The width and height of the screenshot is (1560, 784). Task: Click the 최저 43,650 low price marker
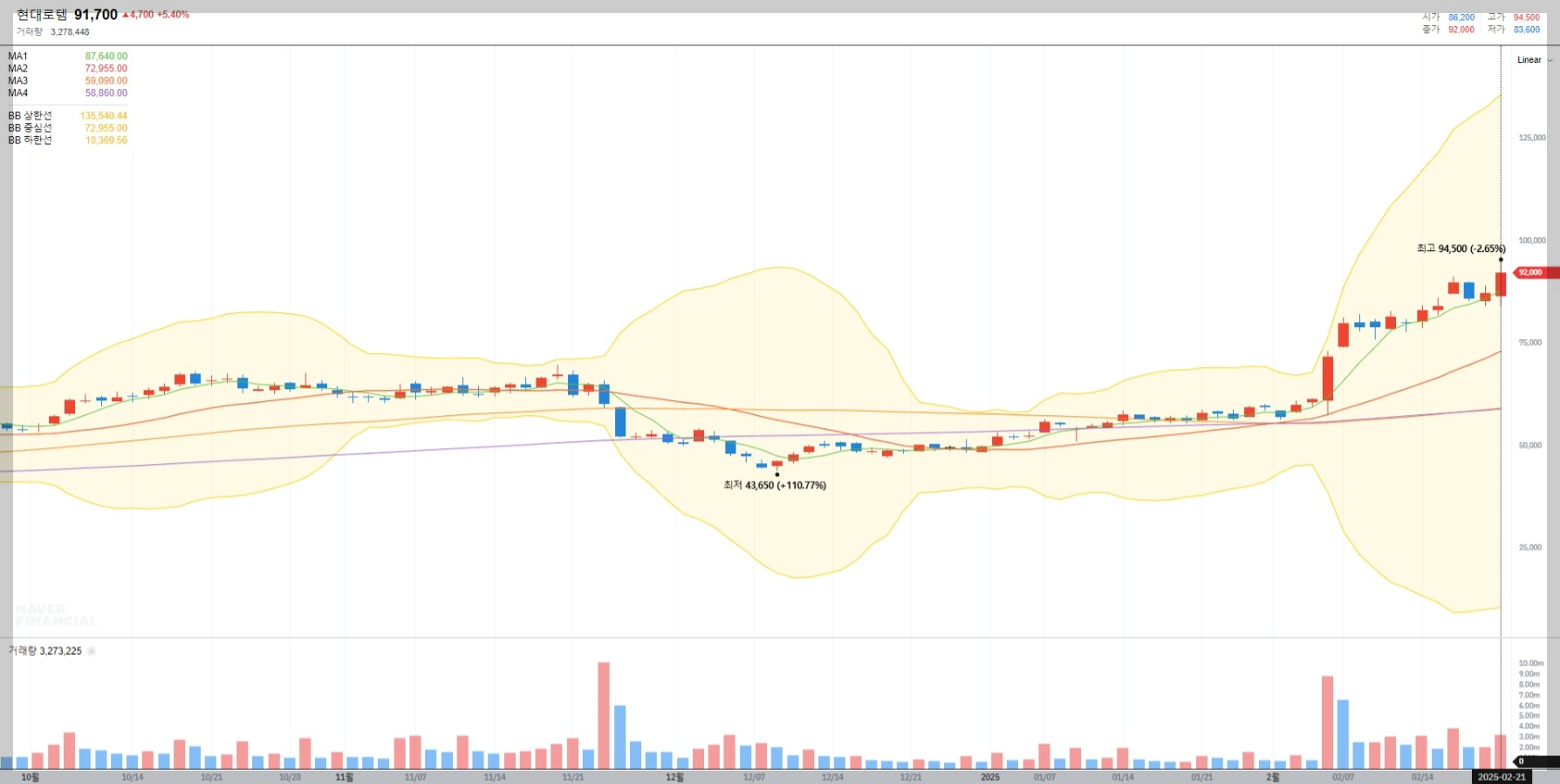coord(775,486)
